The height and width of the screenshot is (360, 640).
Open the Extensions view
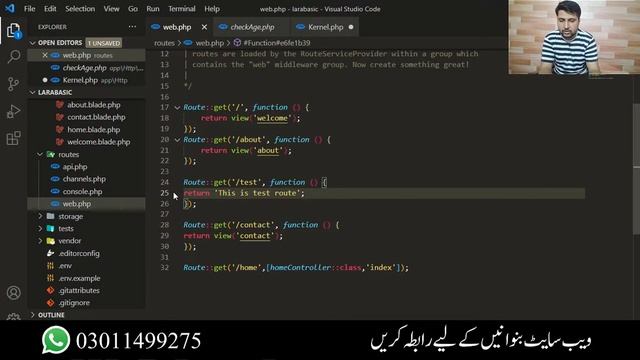pos(13,138)
